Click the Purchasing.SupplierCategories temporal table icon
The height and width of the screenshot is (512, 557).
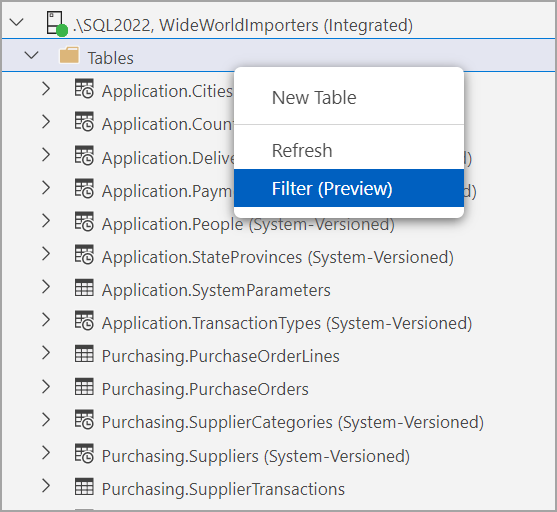point(84,420)
